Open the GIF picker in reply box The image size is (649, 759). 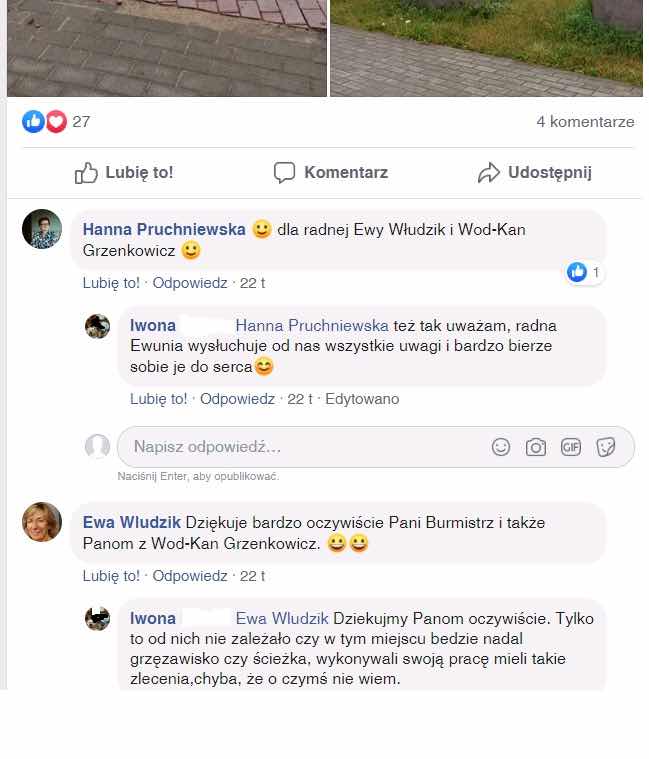pos(571,447)
